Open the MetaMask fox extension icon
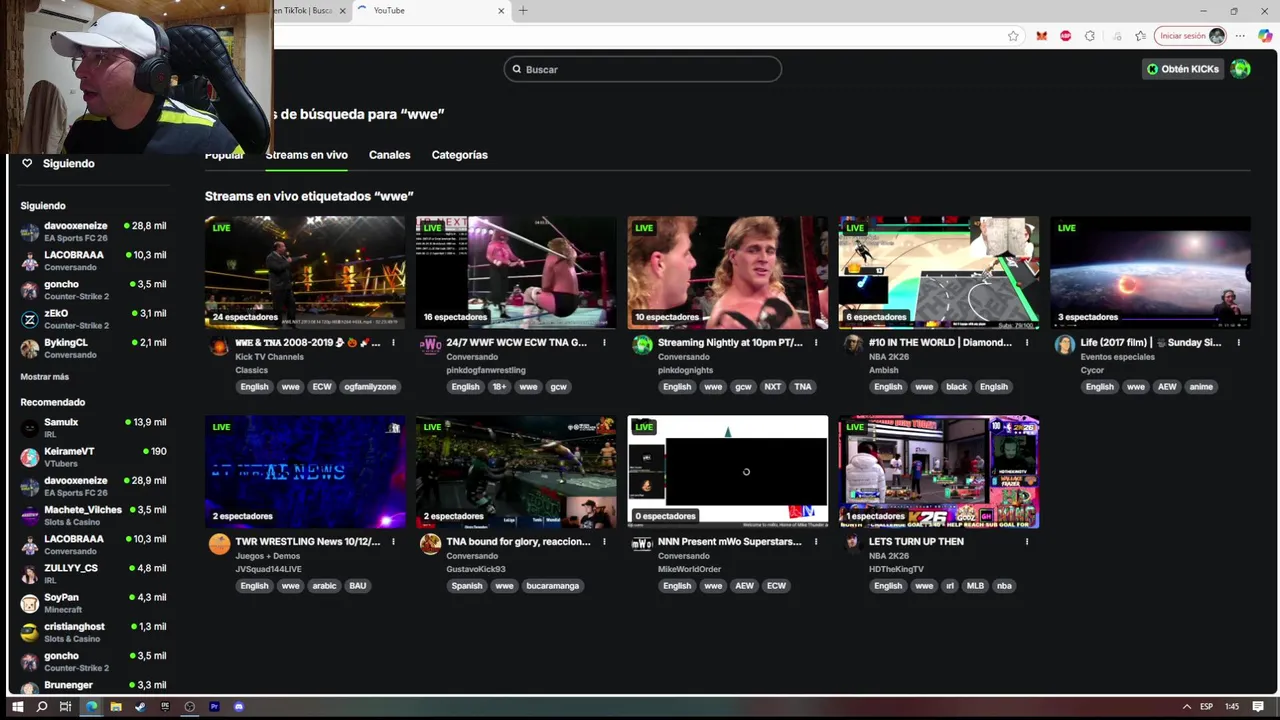The height and width of the screenshot is (720, 1280). tap(1041, 36)
